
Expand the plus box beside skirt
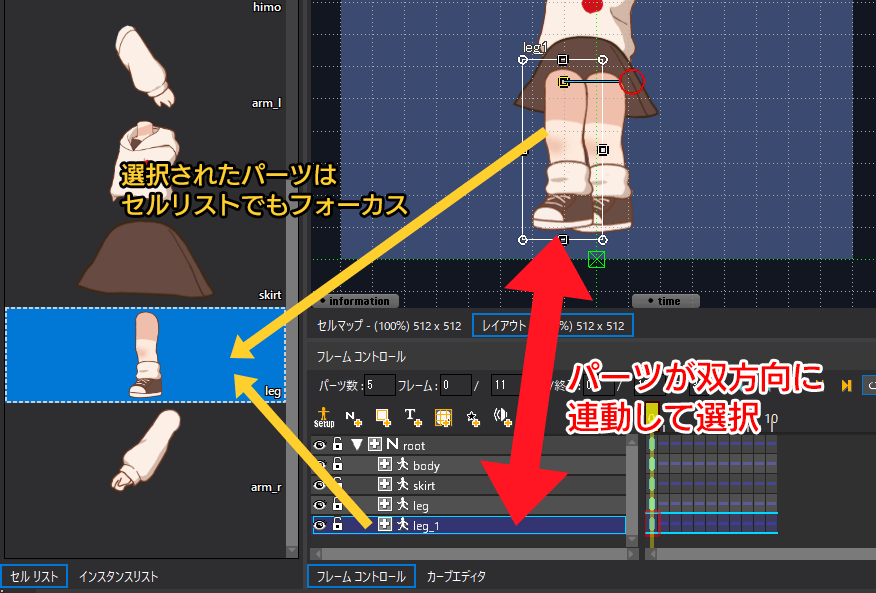tap(384, 485)
